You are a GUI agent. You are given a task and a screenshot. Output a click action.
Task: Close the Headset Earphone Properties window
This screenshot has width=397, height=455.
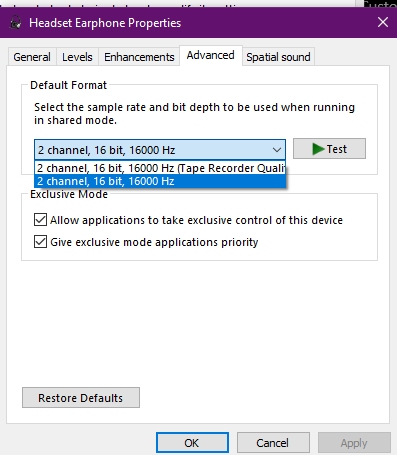coord(383,23)
